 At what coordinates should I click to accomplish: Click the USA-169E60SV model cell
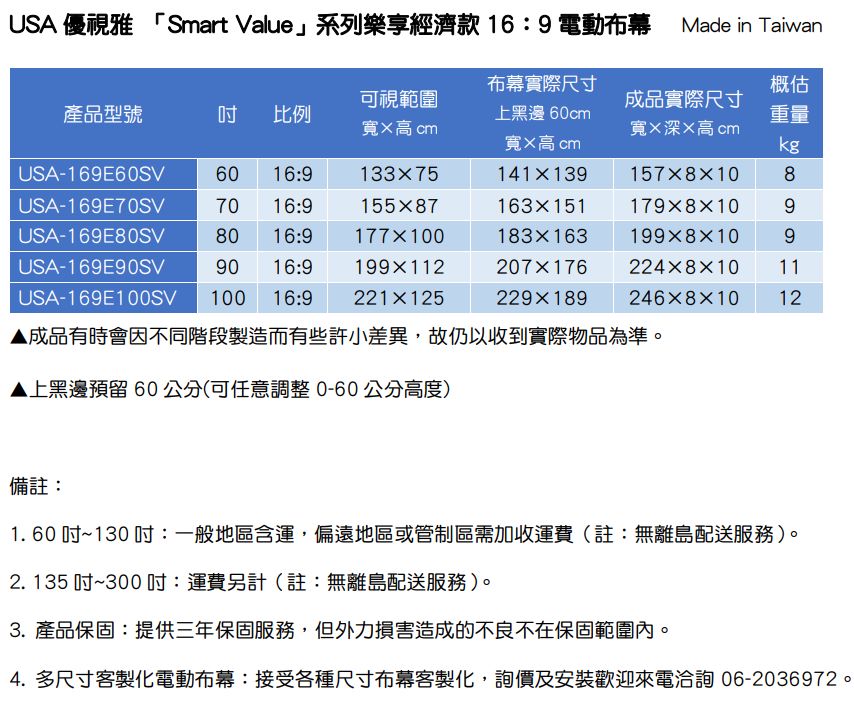(91, 175)
